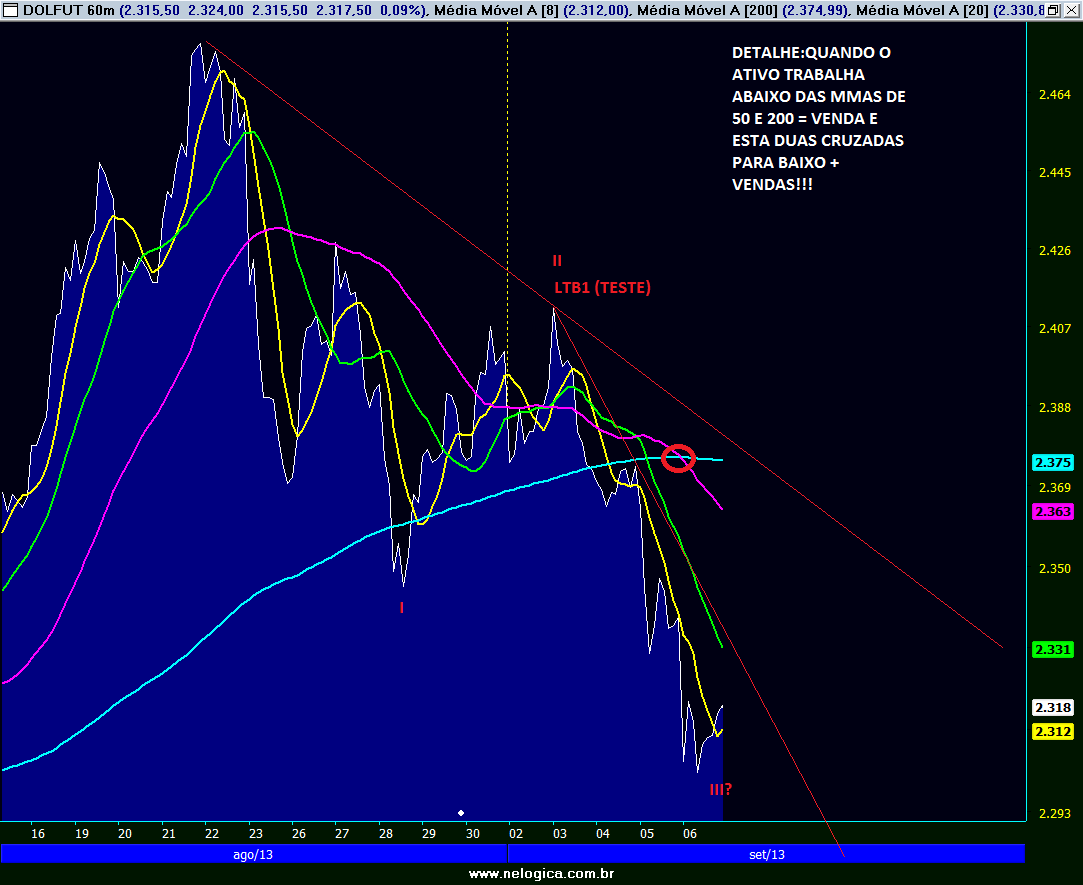Viewport: 1083px width, 885px height.
Task: Click the yellow 2.312 price tag on the axis
Action: [x=1053, y=732]
